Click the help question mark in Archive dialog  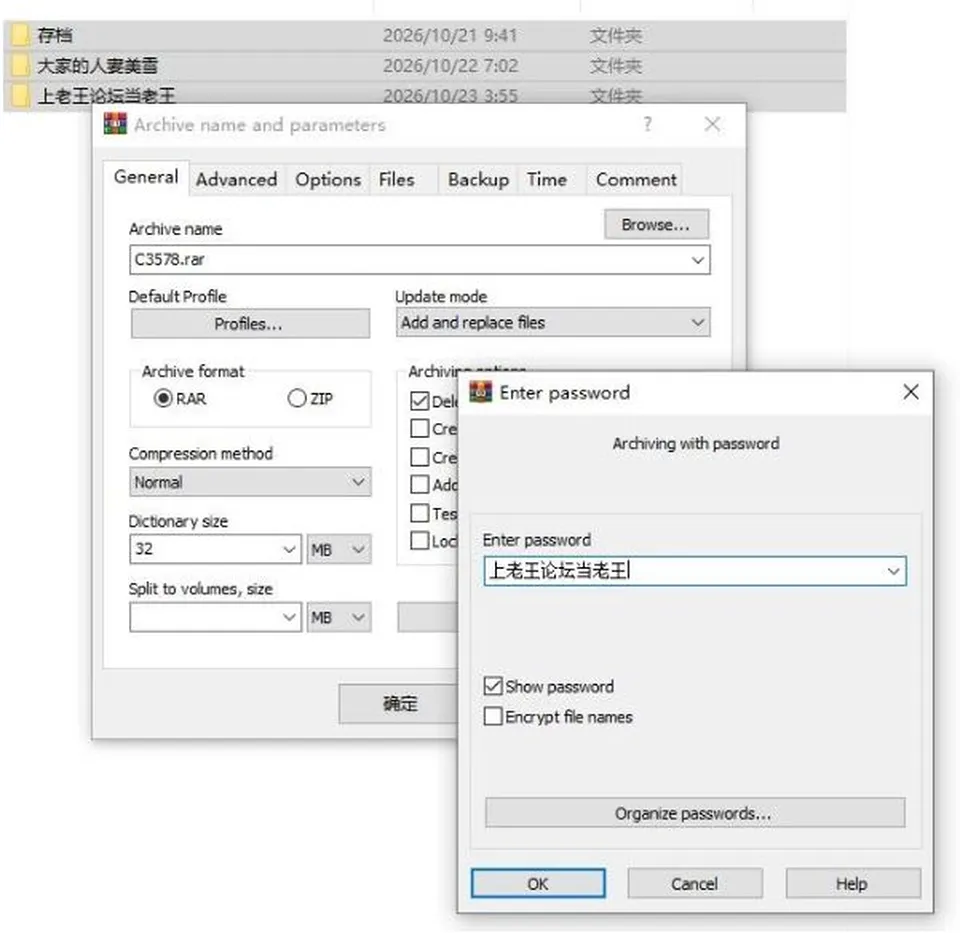click(648, 124)
